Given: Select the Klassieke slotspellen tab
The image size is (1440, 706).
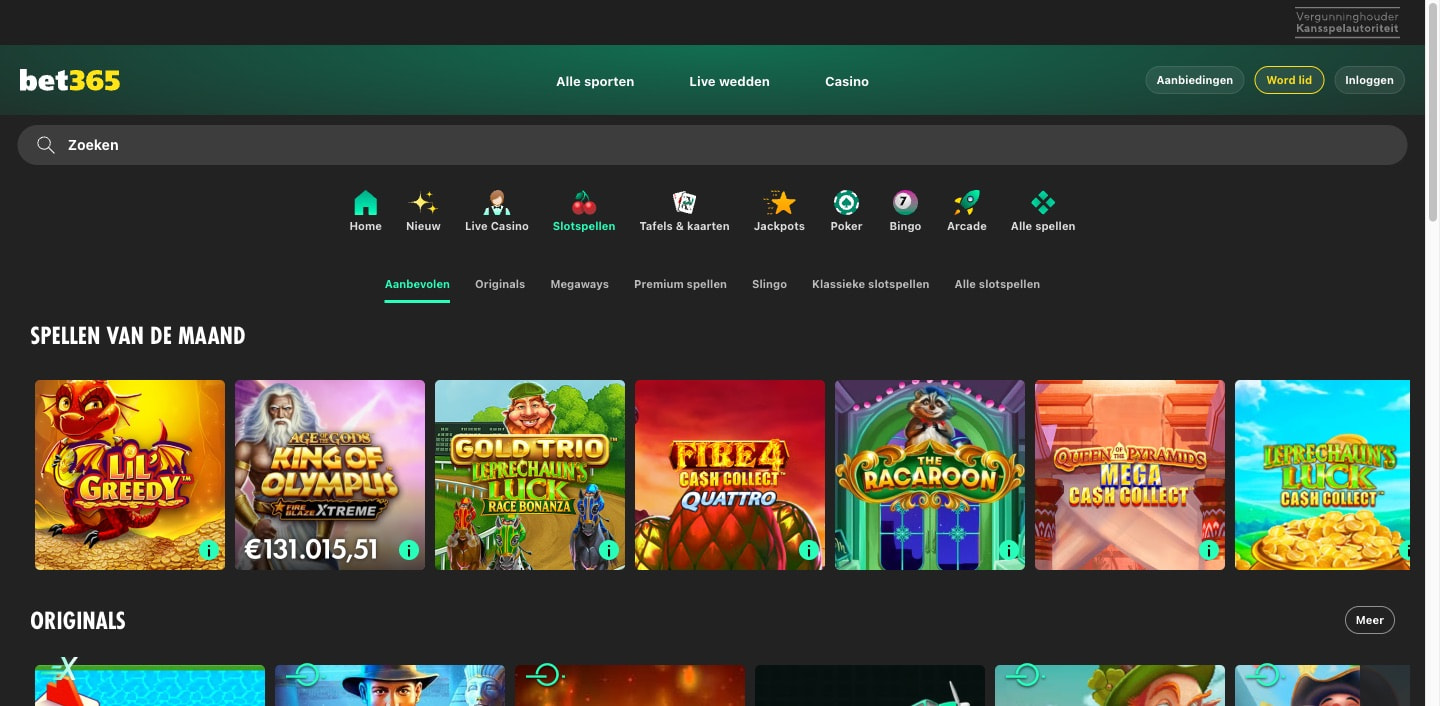Looking at the screenshot, I should 870,284.
